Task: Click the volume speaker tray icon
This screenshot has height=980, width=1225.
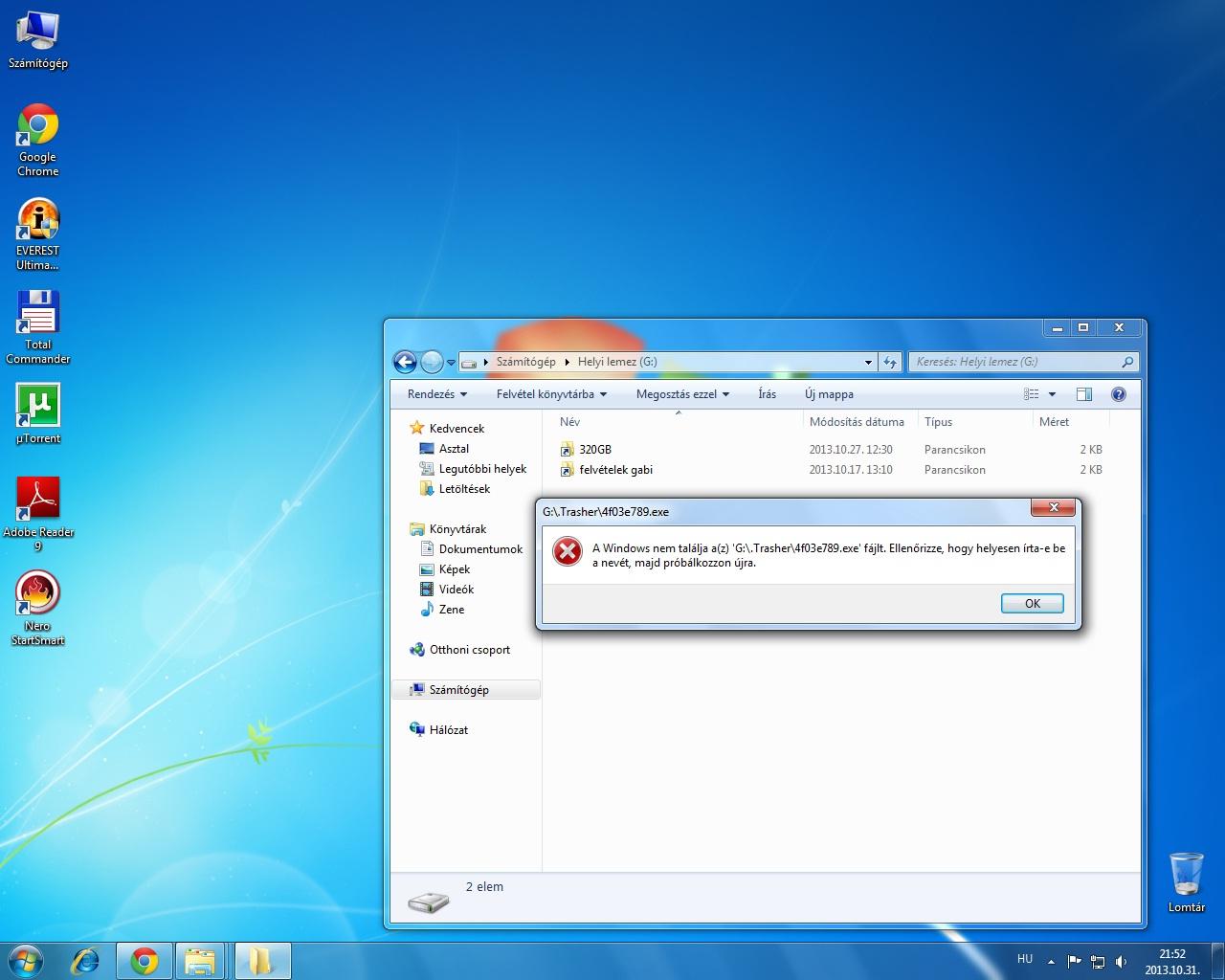Action: 1121,962
